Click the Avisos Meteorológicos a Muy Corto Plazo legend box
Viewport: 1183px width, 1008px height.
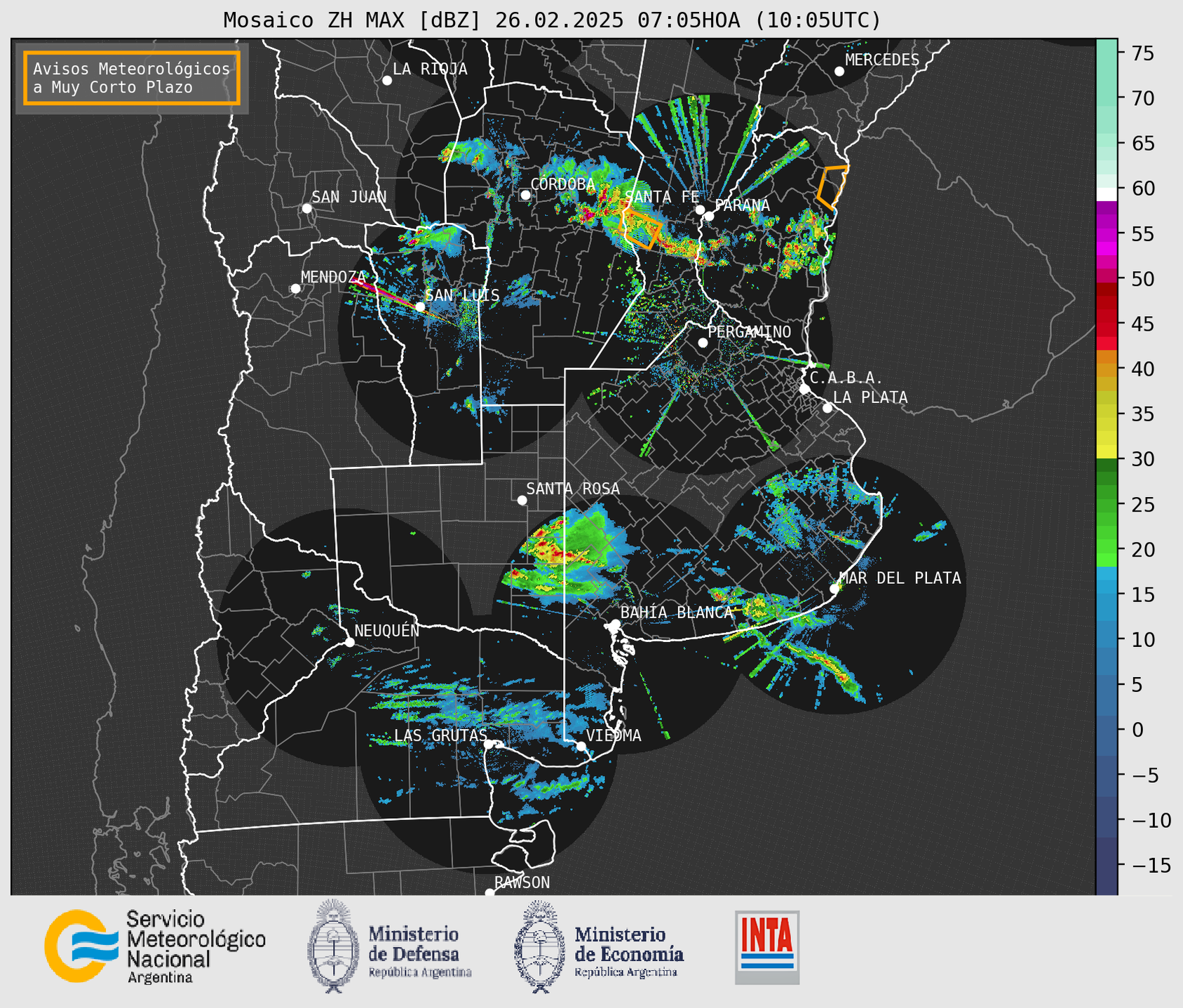click(x=132, y=78)
